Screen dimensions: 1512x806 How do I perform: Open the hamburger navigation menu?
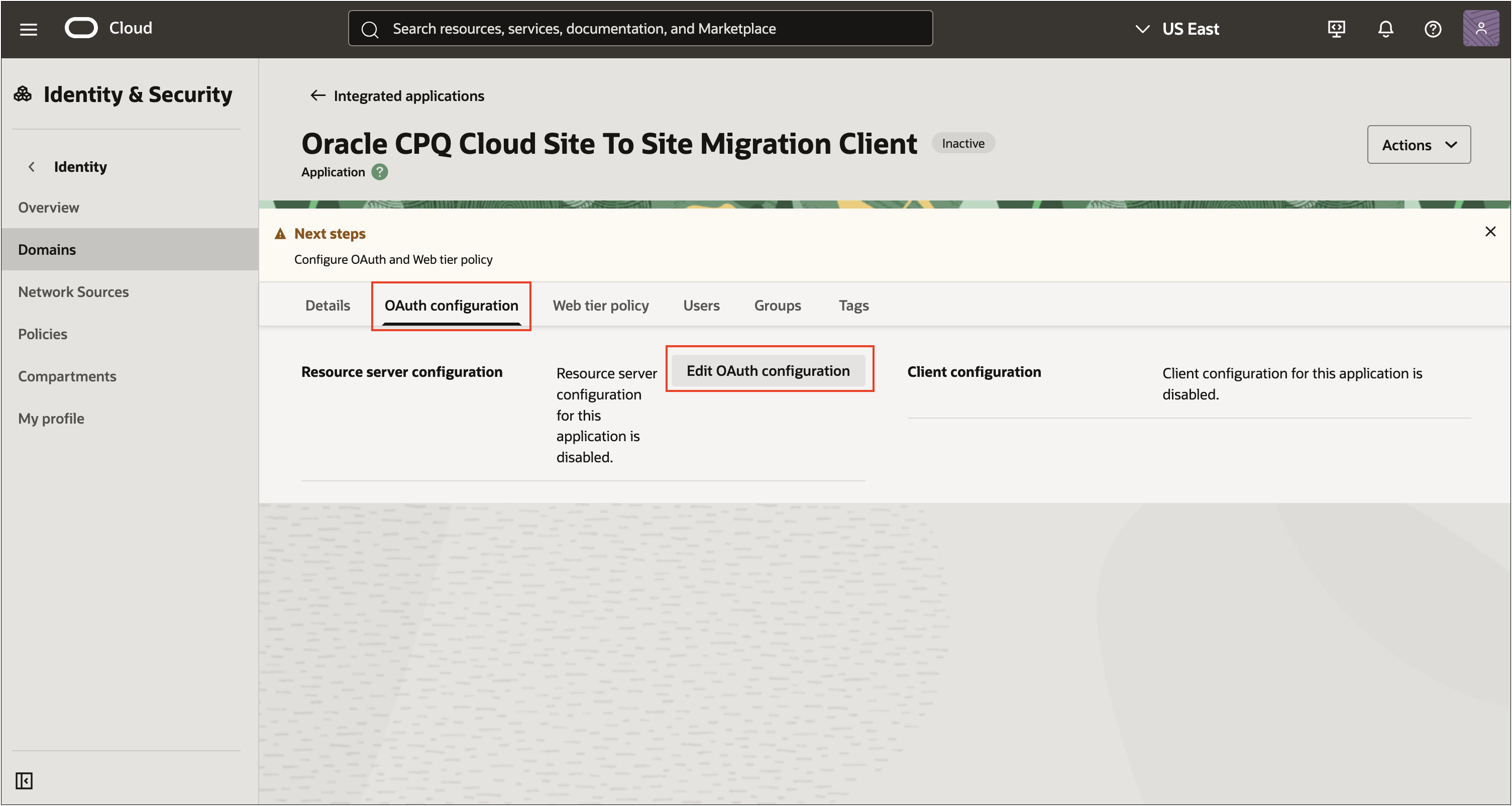[x=28, y=29]
